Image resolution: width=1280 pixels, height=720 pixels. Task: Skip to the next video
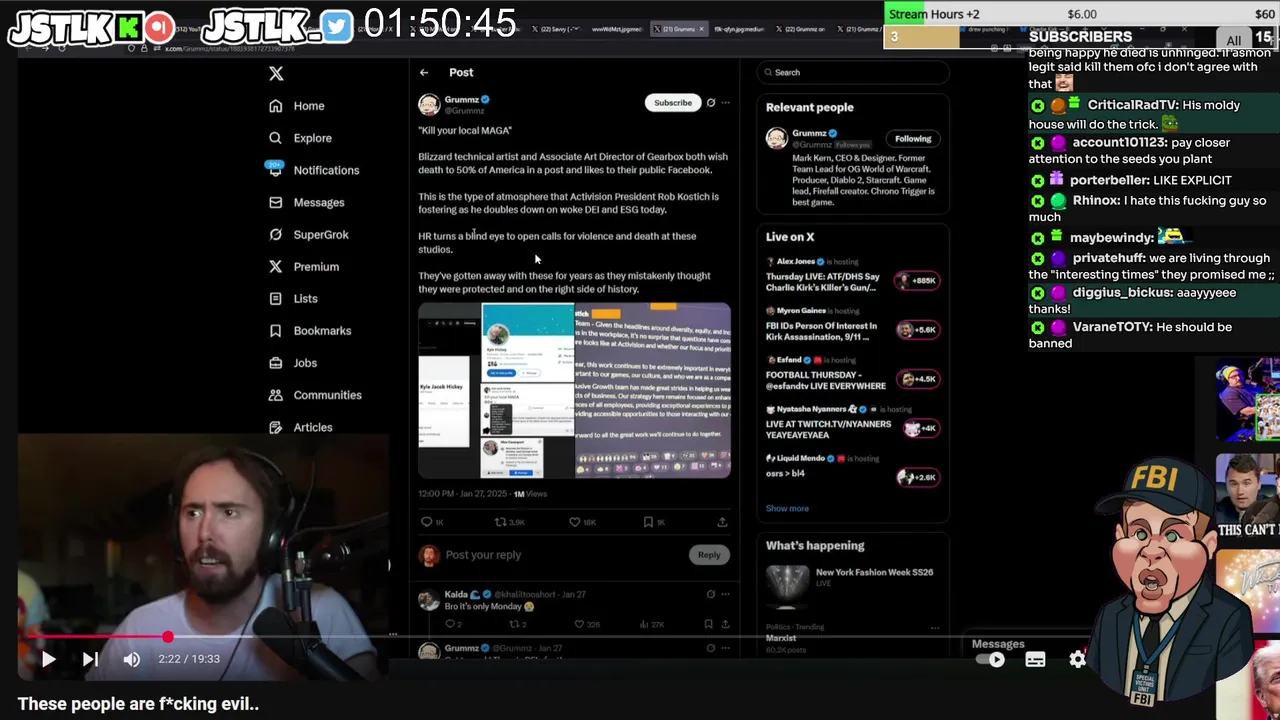coord(90,659)
